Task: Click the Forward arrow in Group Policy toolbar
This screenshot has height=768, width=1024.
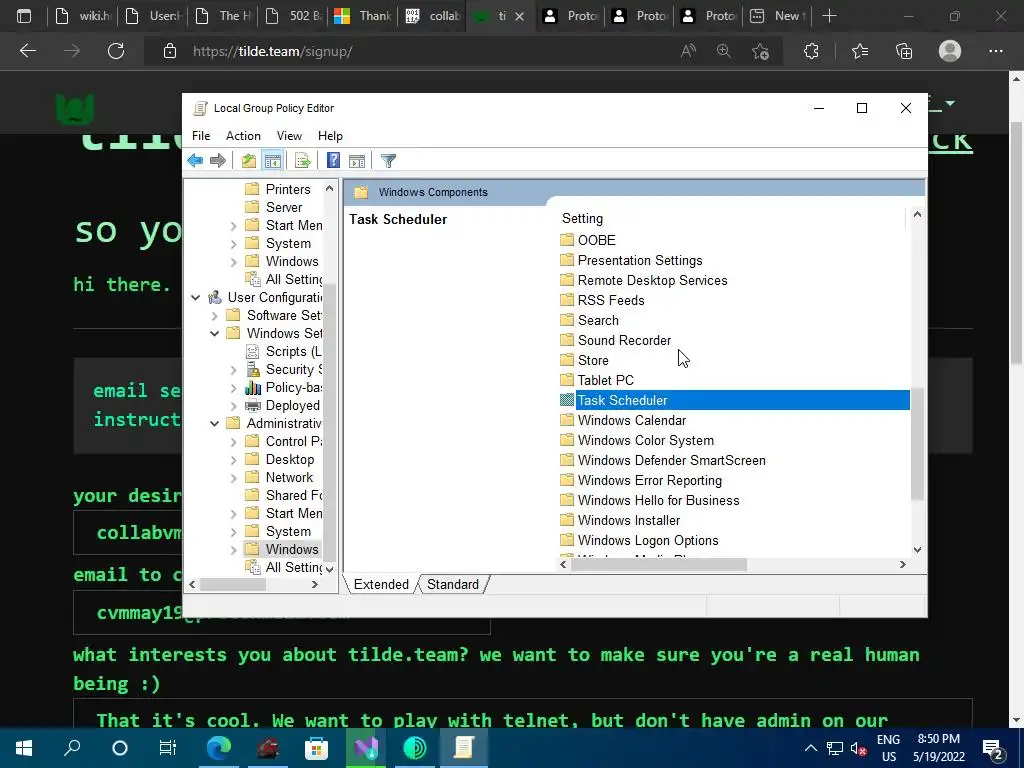Action: [x=217, y=161]
